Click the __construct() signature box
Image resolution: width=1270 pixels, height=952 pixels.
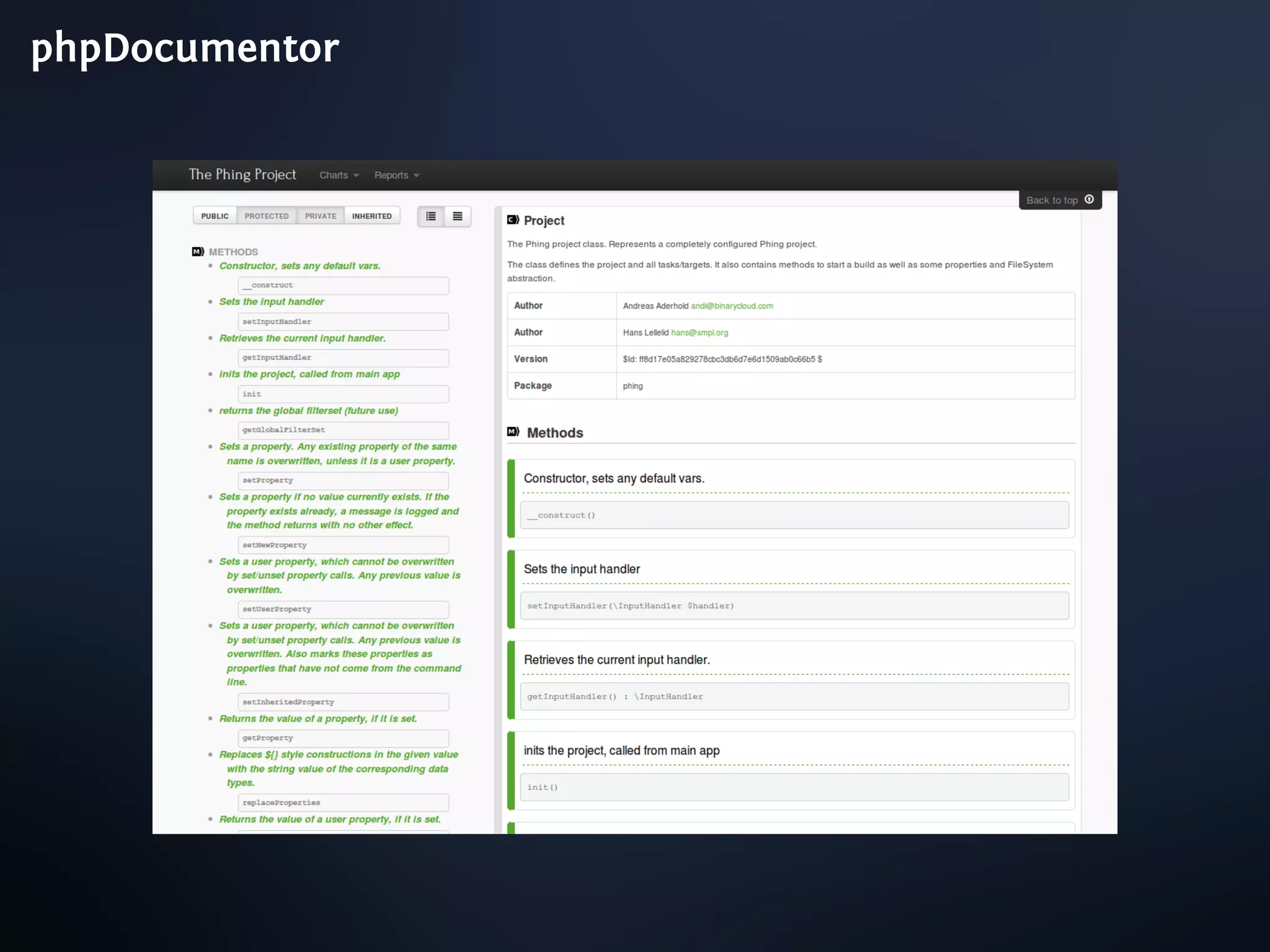coord(794,515)
